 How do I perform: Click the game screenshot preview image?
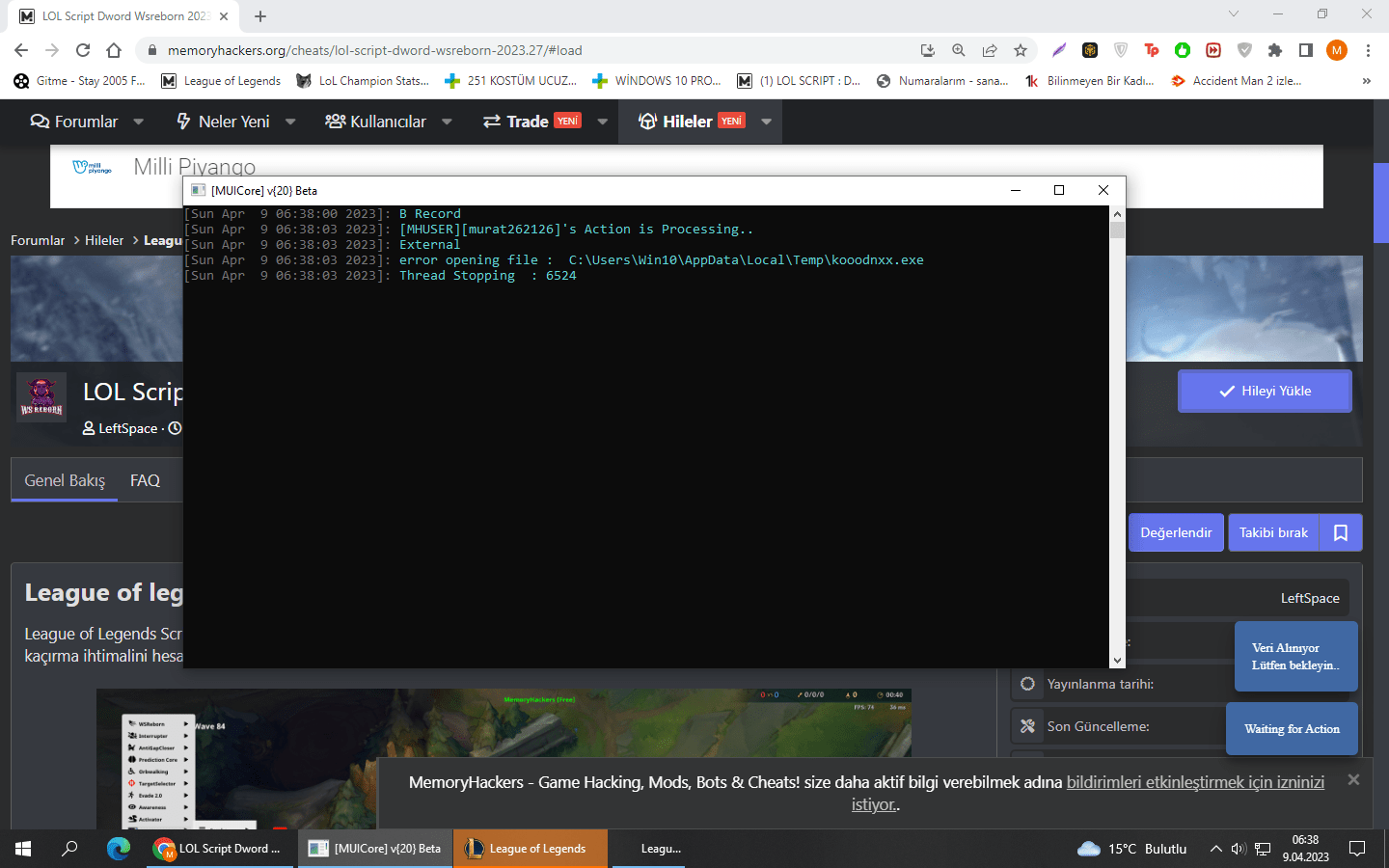[504, 758]
